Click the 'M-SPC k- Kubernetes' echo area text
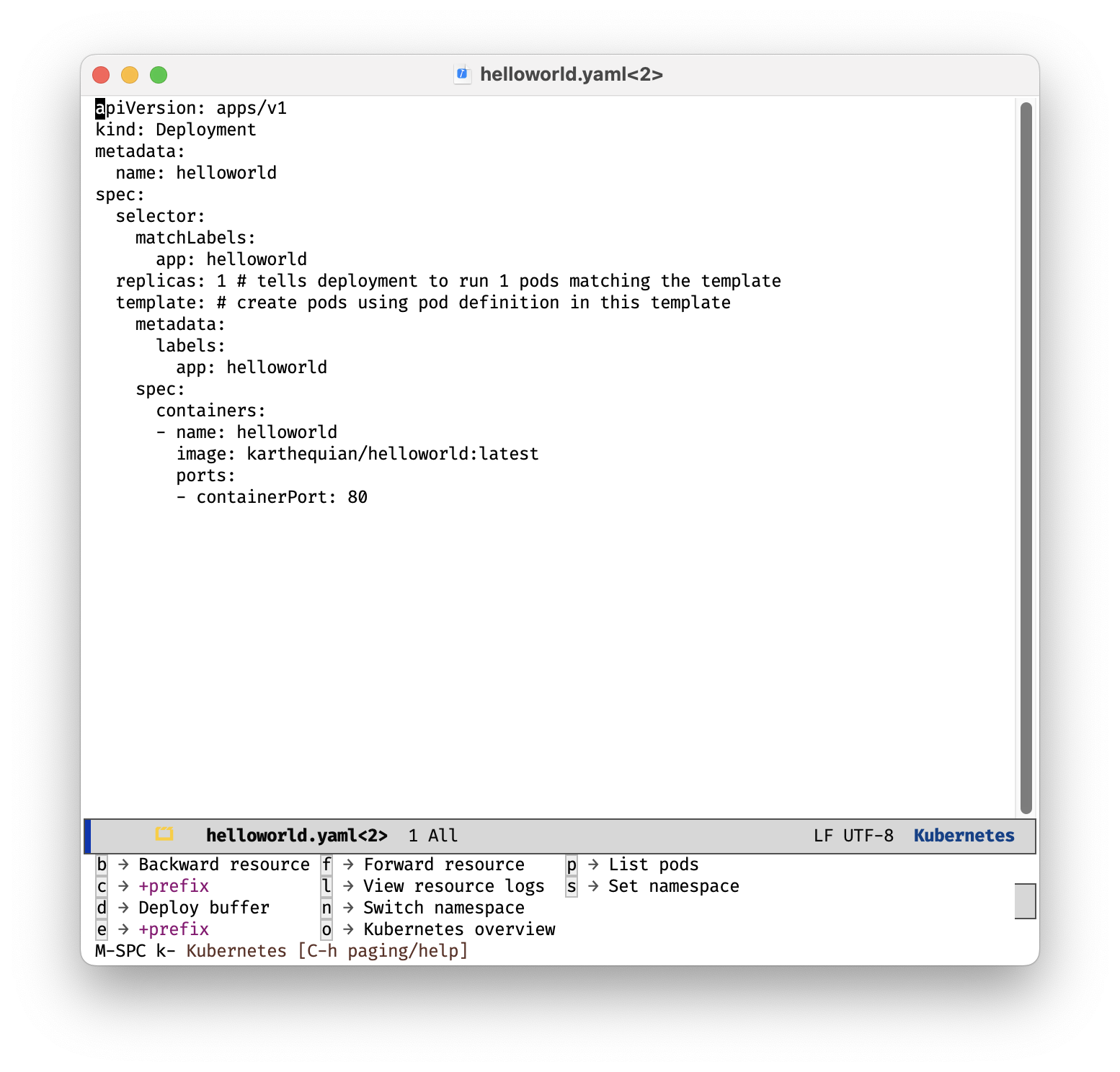 pyautogui.click(x=191, y=951)
